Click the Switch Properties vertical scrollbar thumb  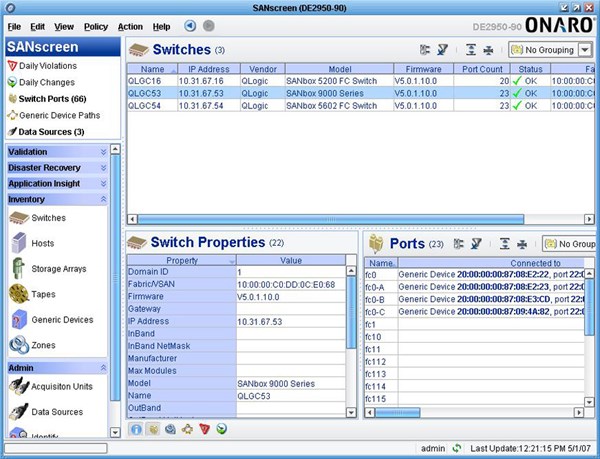[x=351, y=313]
